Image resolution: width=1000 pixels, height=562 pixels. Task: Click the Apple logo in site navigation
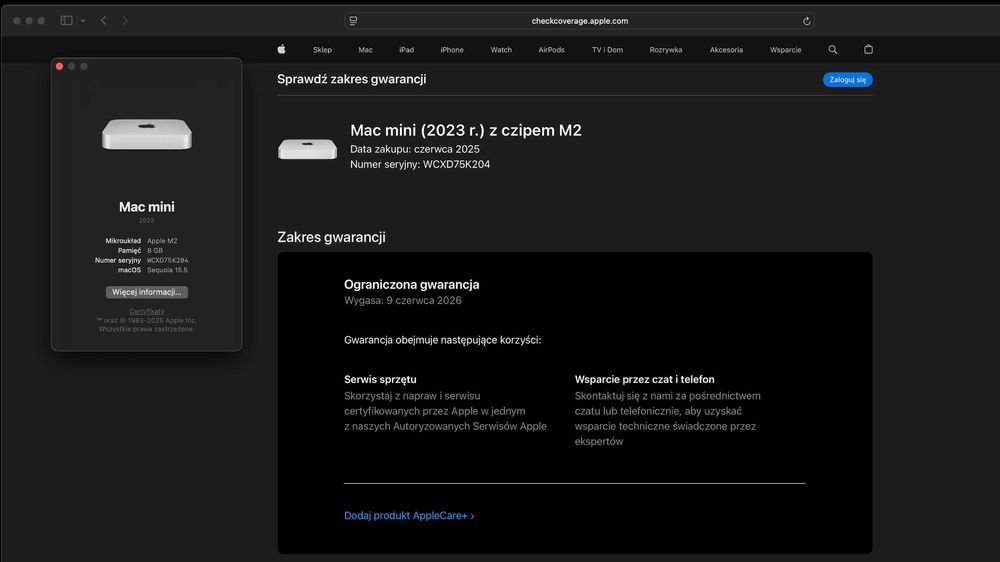pos(281,49)
